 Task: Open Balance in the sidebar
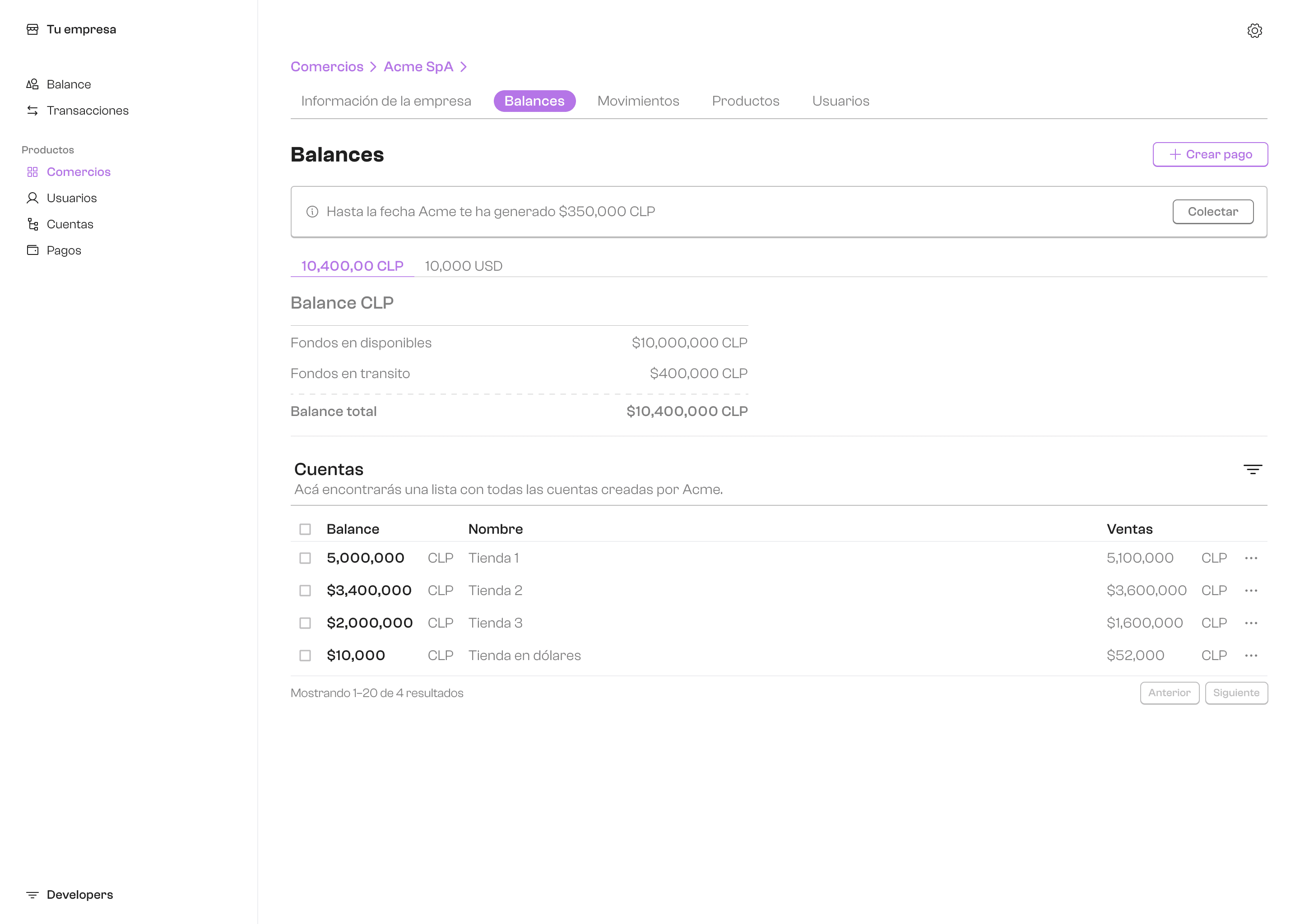coord(69,84)
